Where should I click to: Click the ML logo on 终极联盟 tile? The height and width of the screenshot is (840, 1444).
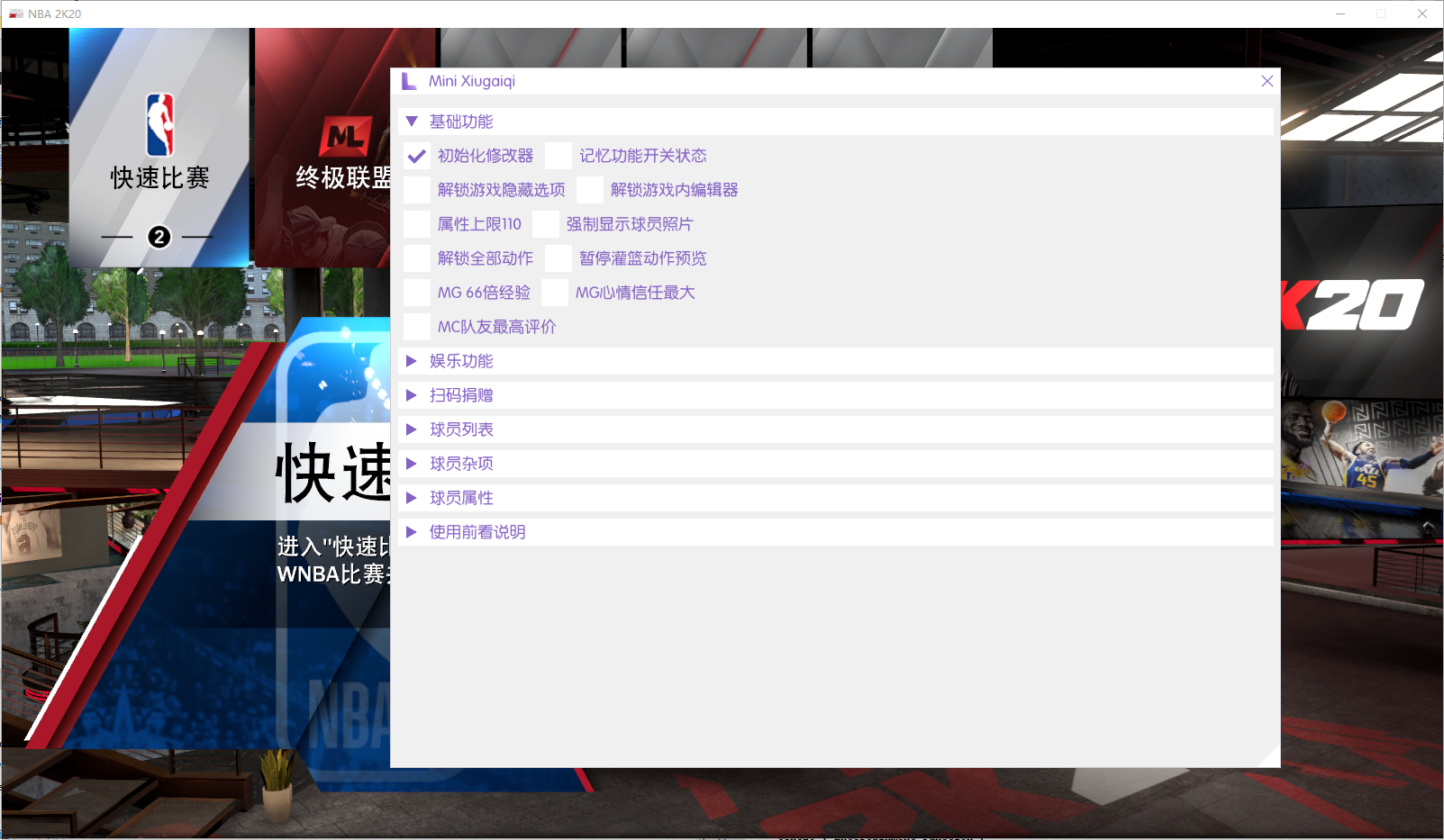[346, 137]
